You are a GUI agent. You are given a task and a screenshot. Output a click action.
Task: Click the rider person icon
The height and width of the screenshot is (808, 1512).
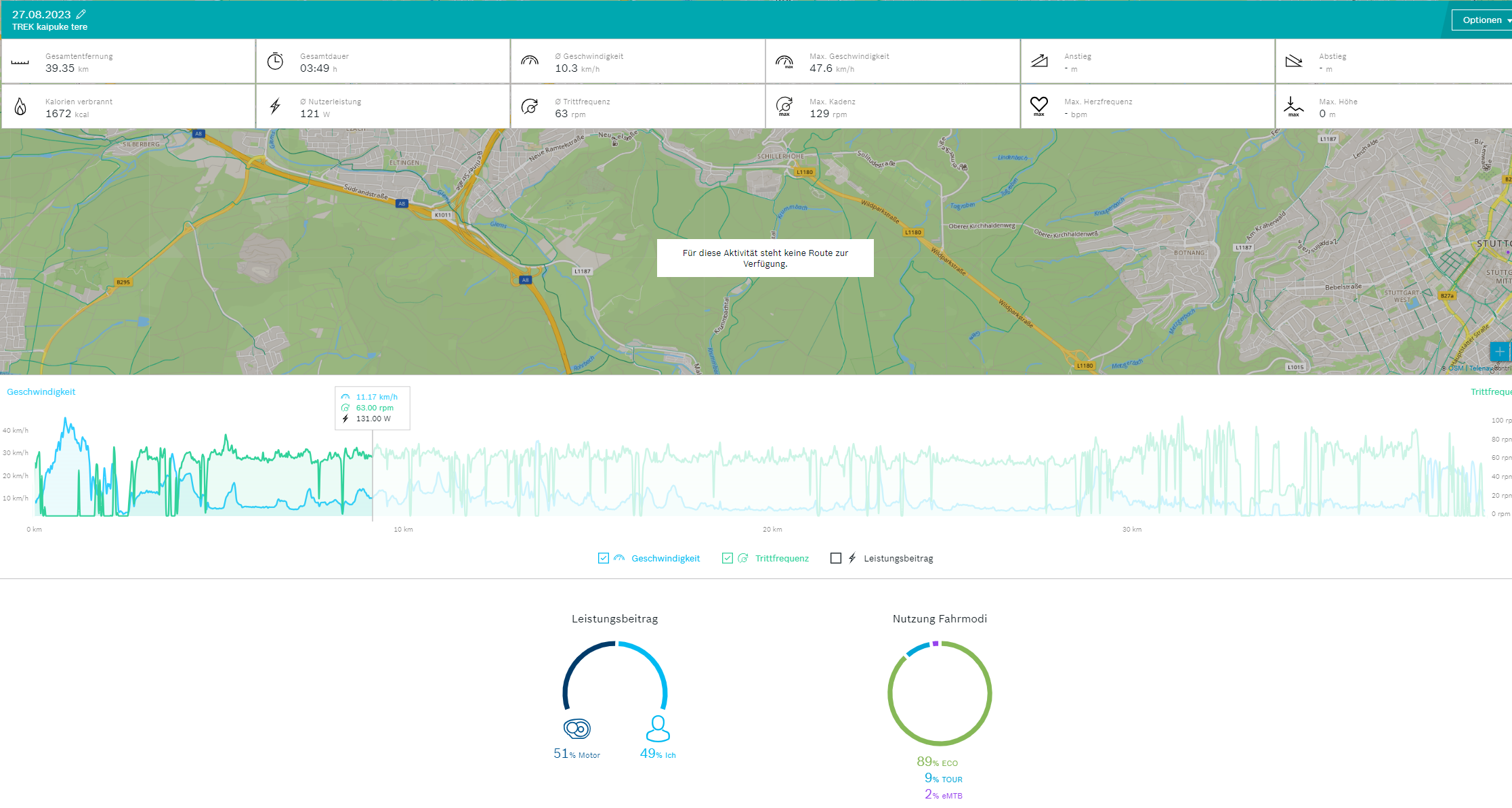(658, 729)
